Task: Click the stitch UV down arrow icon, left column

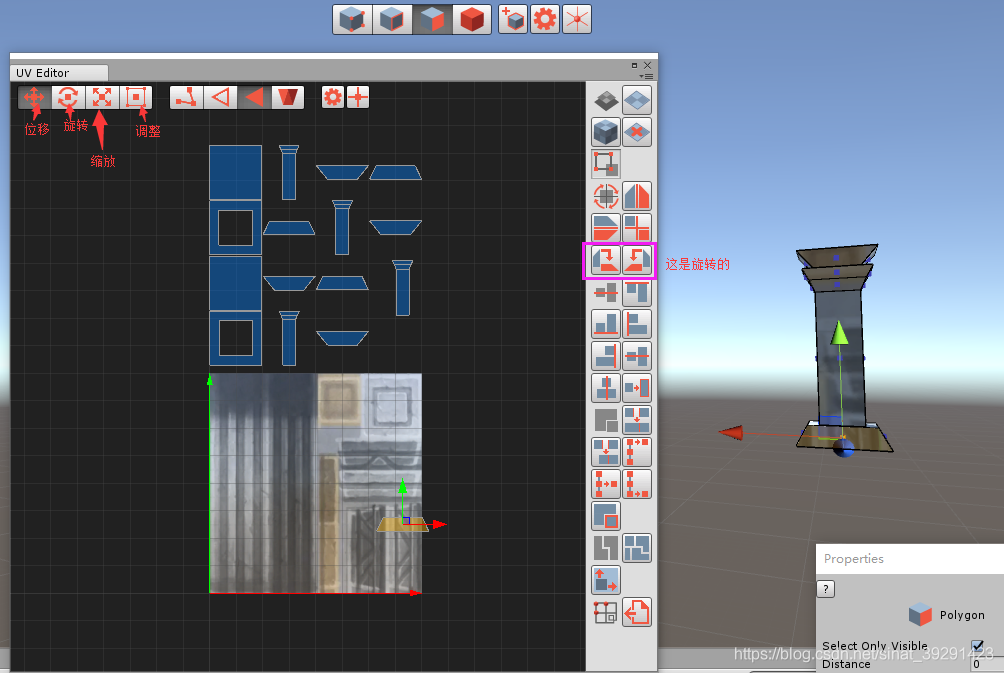Action: (x=605, y=452)
